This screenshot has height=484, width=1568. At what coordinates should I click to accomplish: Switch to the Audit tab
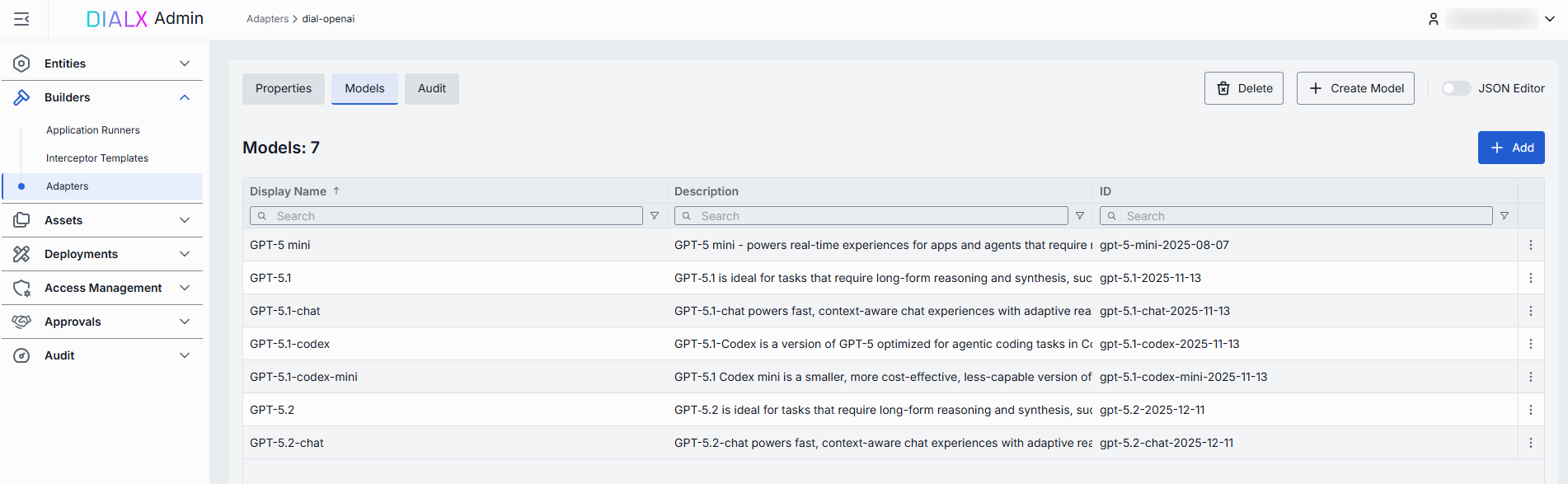coord(431,88)
